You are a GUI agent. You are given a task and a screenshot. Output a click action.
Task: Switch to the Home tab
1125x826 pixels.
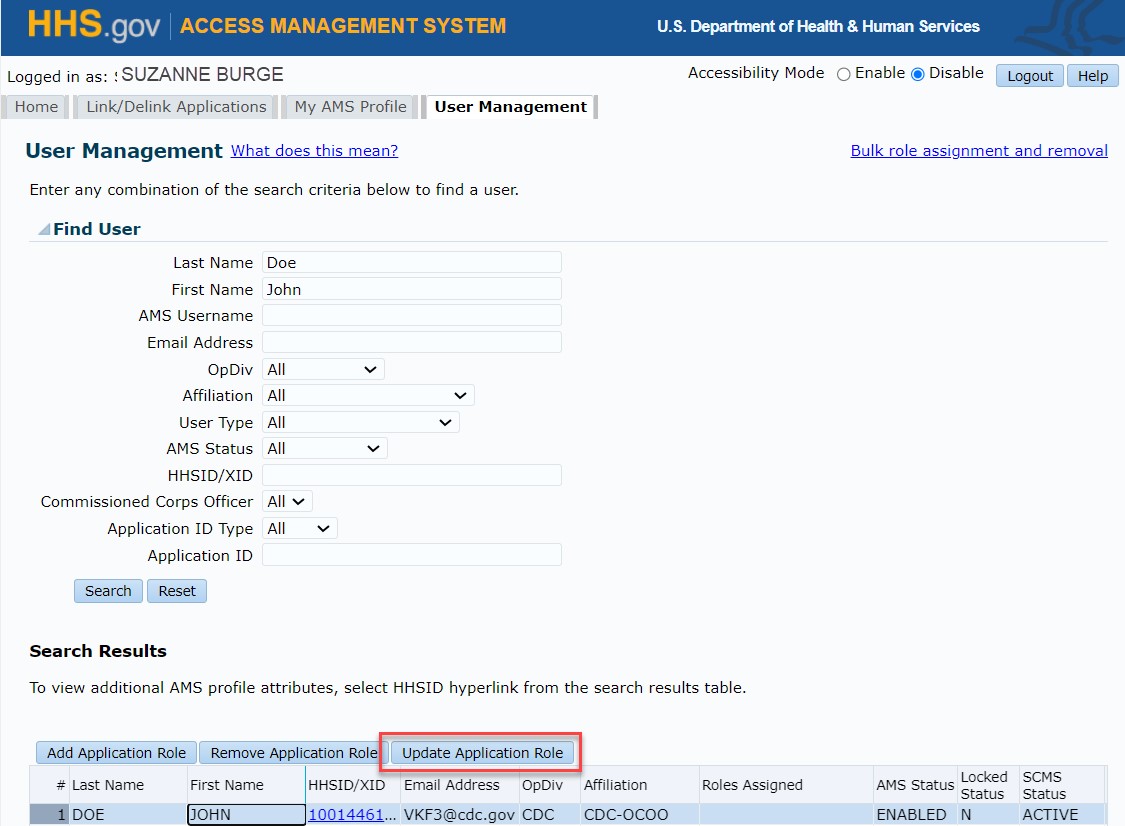[36, 107]
